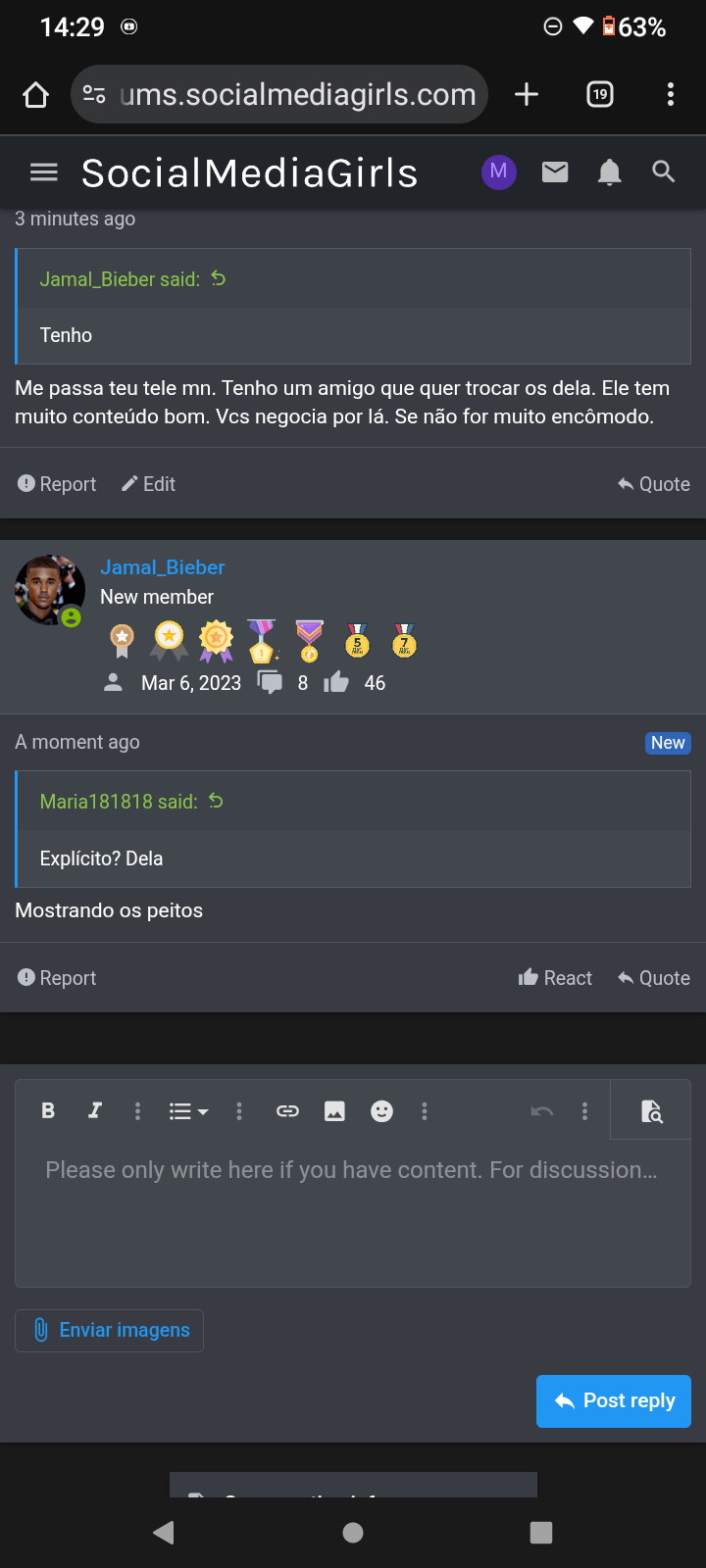Expand the list formatting dropdown
Screen dimensions: 706x1568
coord(188,1110)
